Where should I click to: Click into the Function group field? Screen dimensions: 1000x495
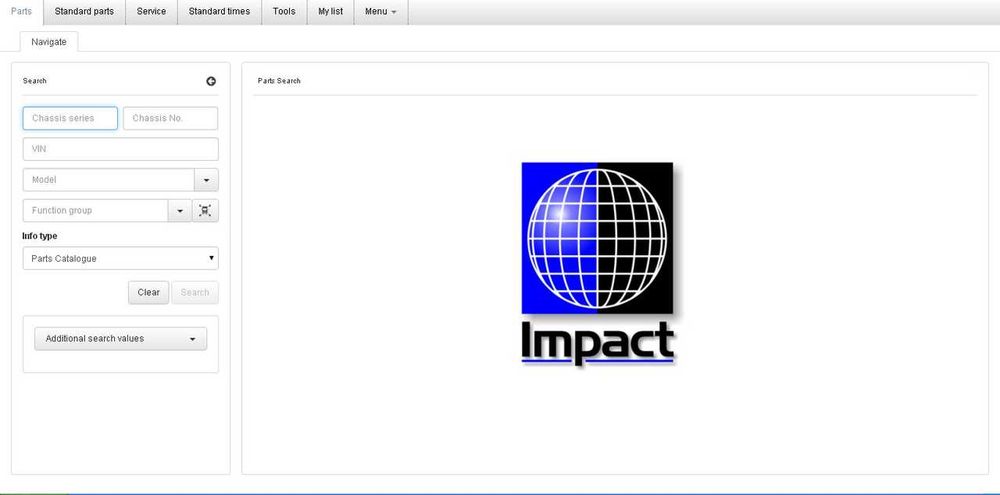pos(96,211)
